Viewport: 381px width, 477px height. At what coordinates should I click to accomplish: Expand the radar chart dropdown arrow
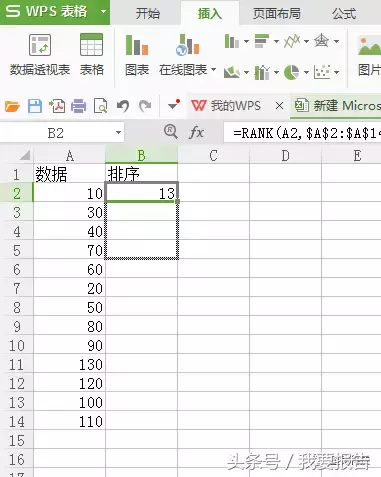336,42
